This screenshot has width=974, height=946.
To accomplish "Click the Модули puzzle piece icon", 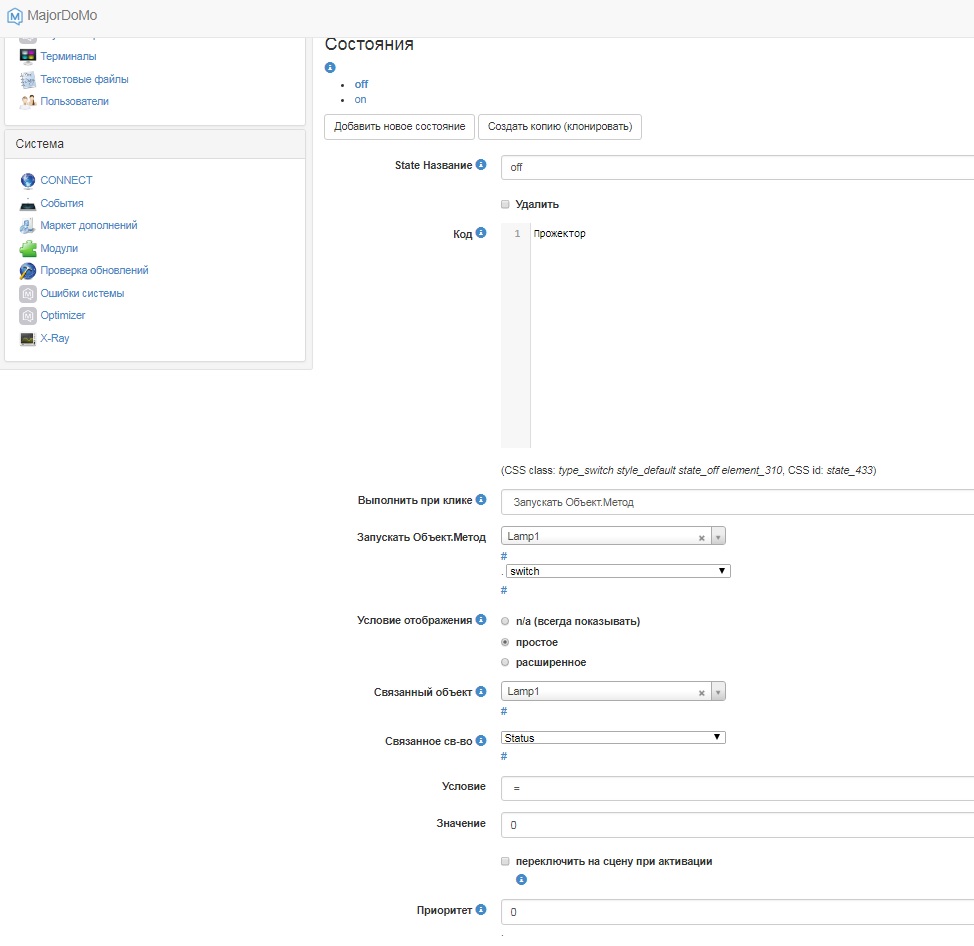I will pos(28,249).
